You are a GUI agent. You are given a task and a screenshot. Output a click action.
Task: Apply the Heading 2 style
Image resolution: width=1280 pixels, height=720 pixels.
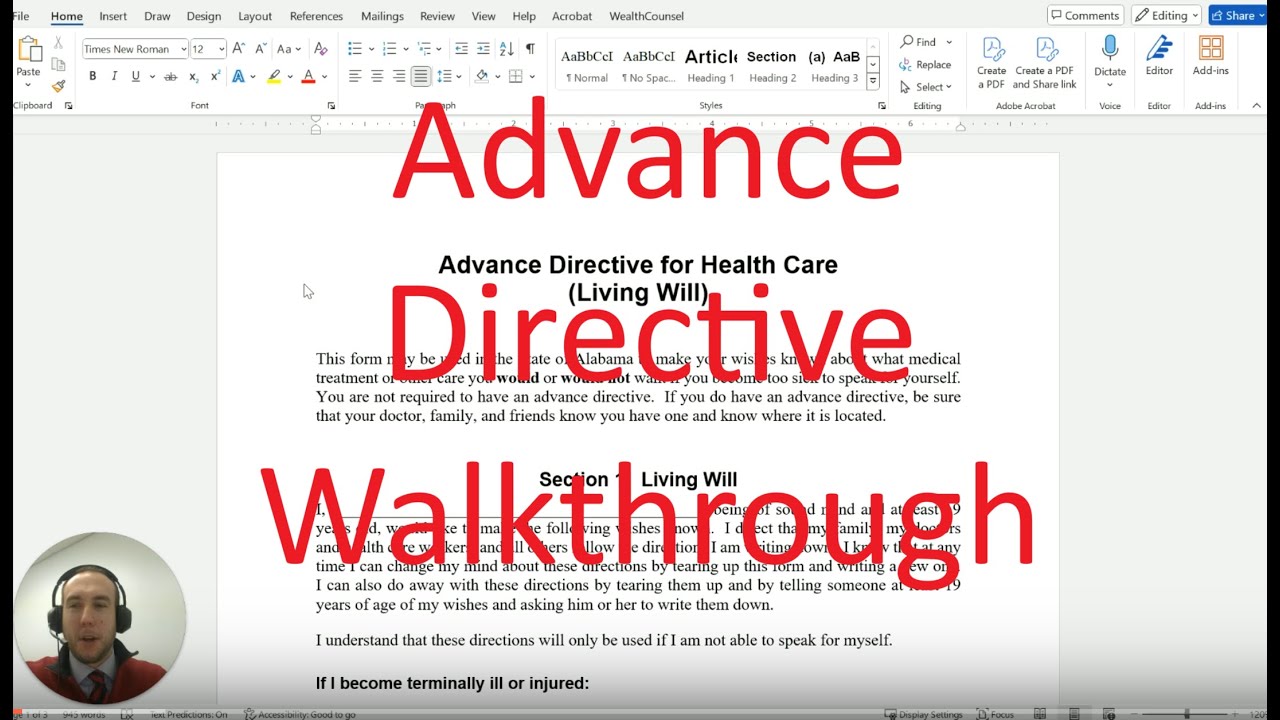pyautogui.click(x=772, y=65)
